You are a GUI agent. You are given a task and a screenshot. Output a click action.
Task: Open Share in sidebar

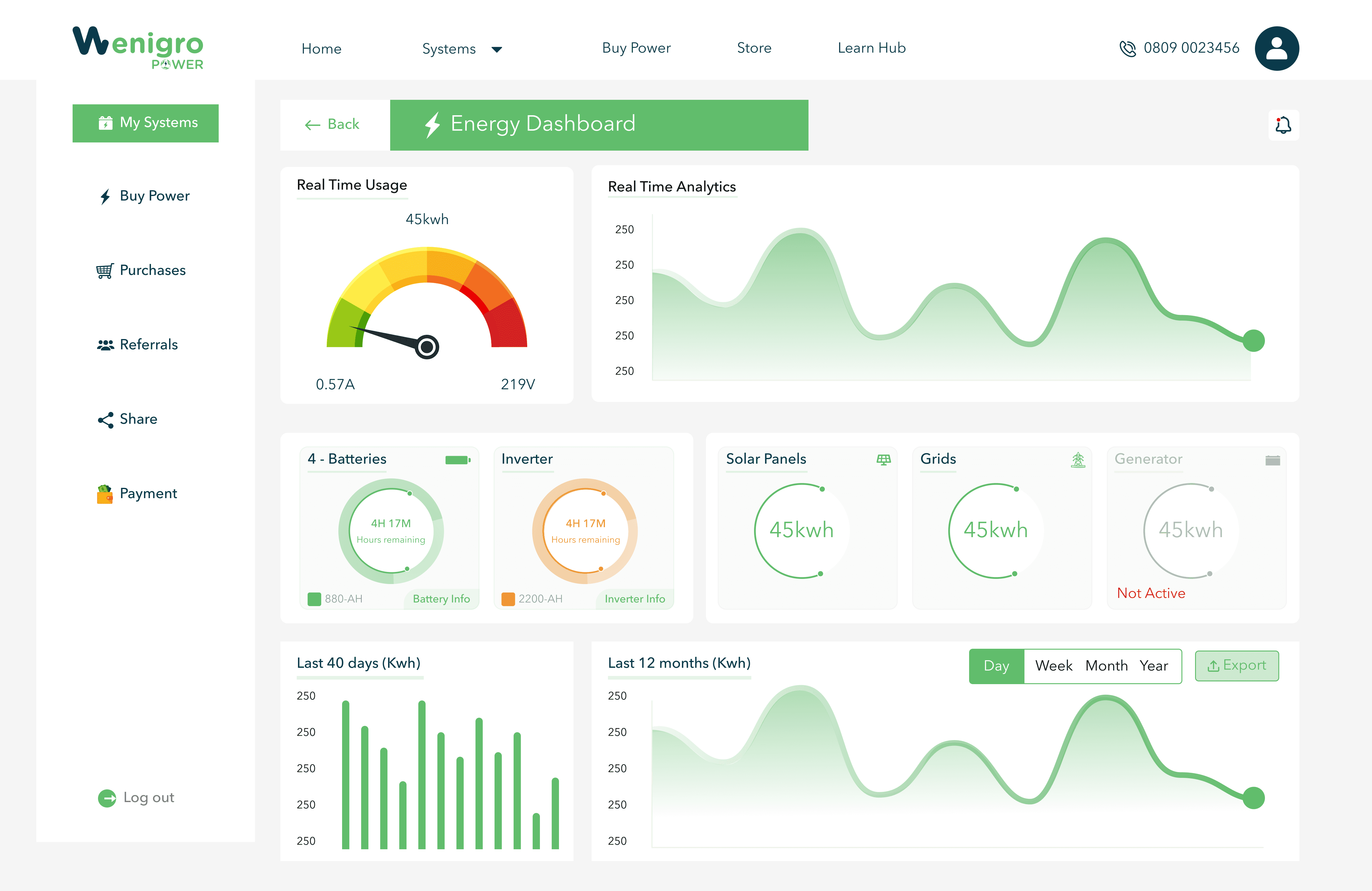coord(127,419)
